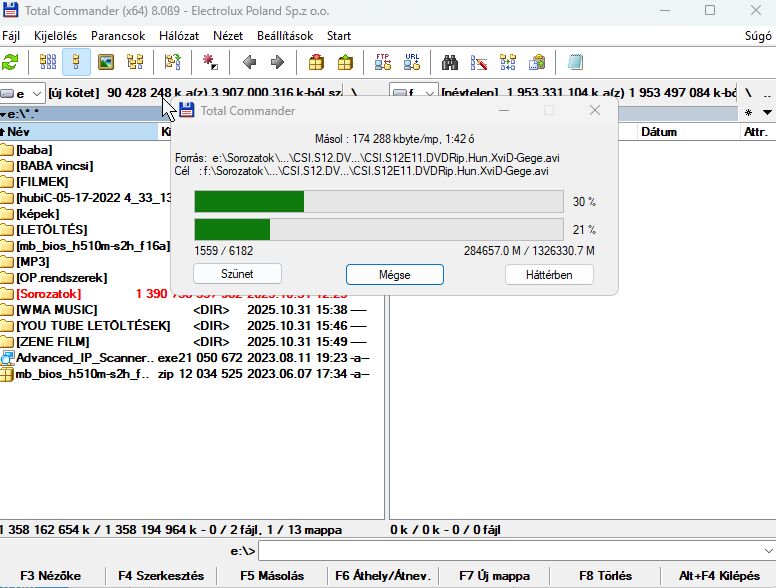Viewport: 776px width, 588px height.
Task: Close the Total Commander copy dialog
Action: tap(595, 110)
